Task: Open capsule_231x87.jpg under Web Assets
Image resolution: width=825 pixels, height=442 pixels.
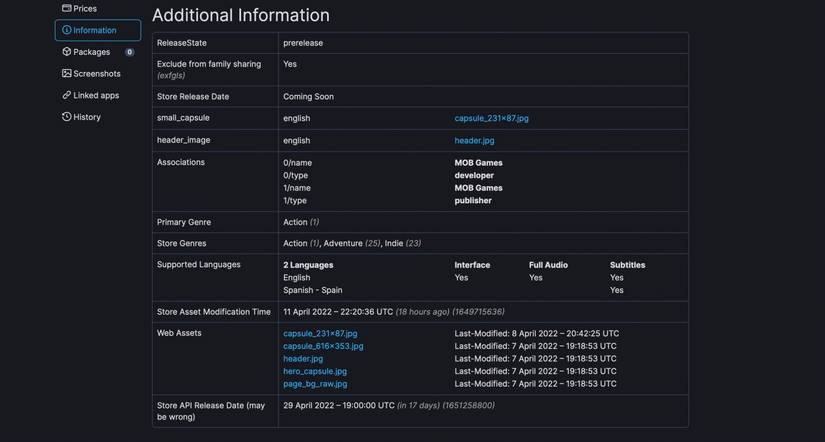Action: pos(320,333)
